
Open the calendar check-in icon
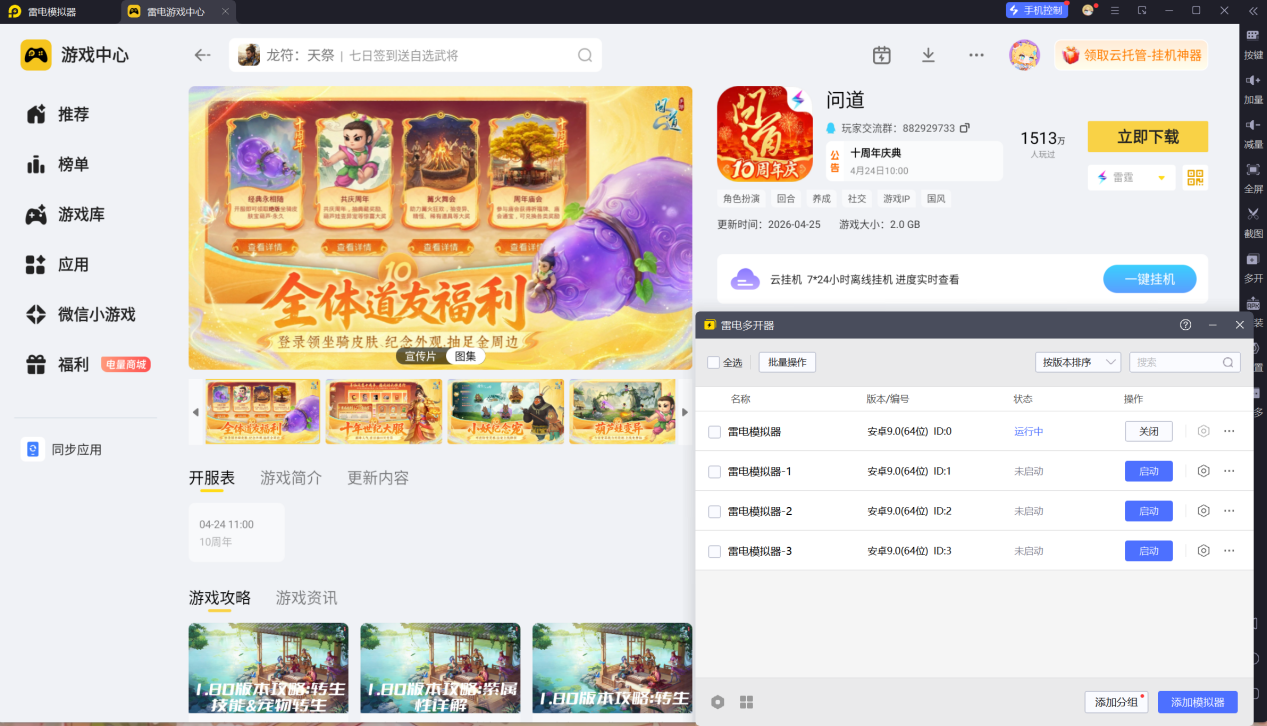(881, 55)
